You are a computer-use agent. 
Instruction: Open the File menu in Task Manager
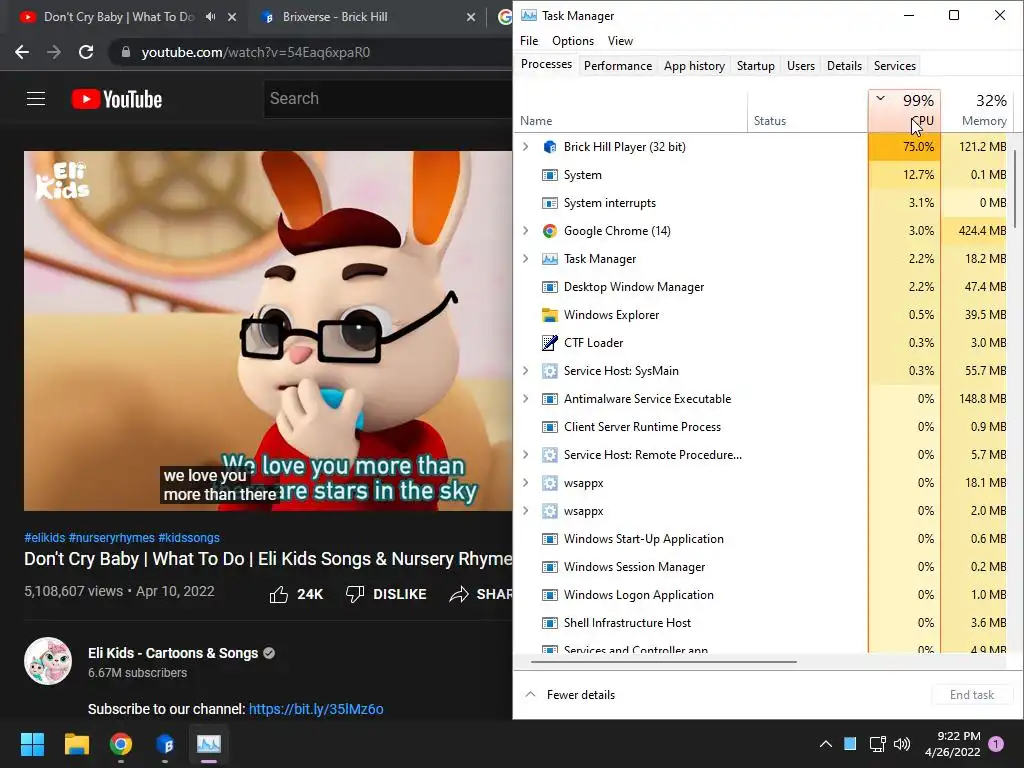pyautogui.click(x=529, y=41)
